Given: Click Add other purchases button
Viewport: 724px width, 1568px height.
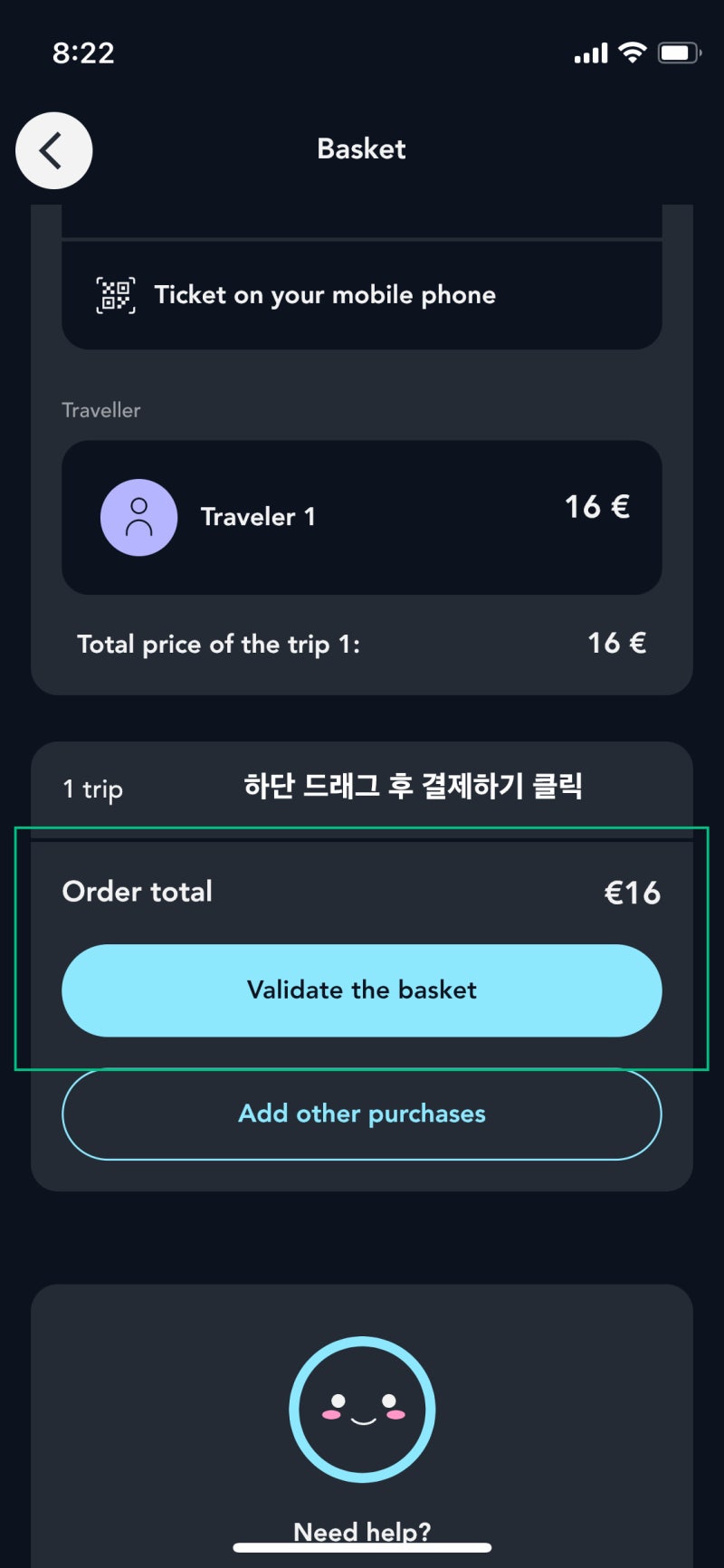Looking at the screenshot, I should coord(362,1114).
